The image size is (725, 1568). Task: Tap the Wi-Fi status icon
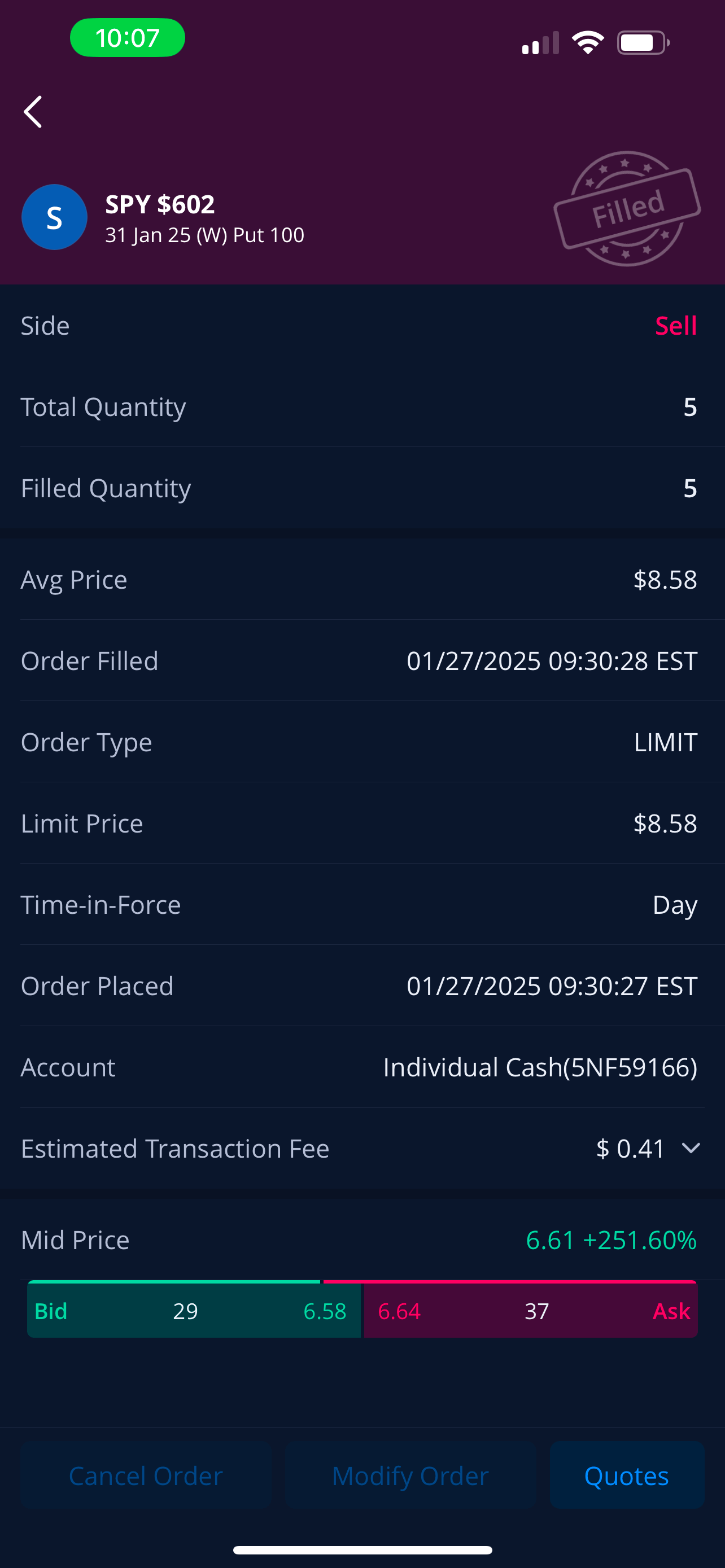tap(587, 42)
